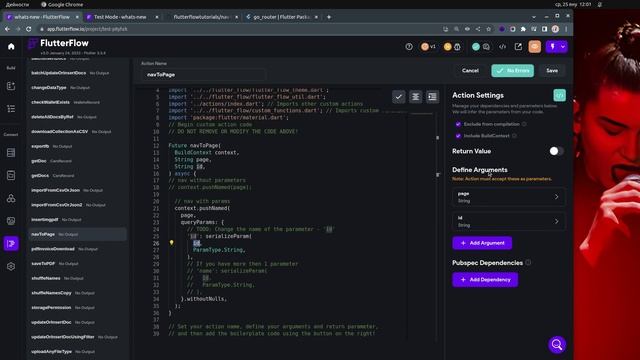The image size is (640, 360).
Task: Select pdfInvoiceDownload action
Action: (78, 249)
